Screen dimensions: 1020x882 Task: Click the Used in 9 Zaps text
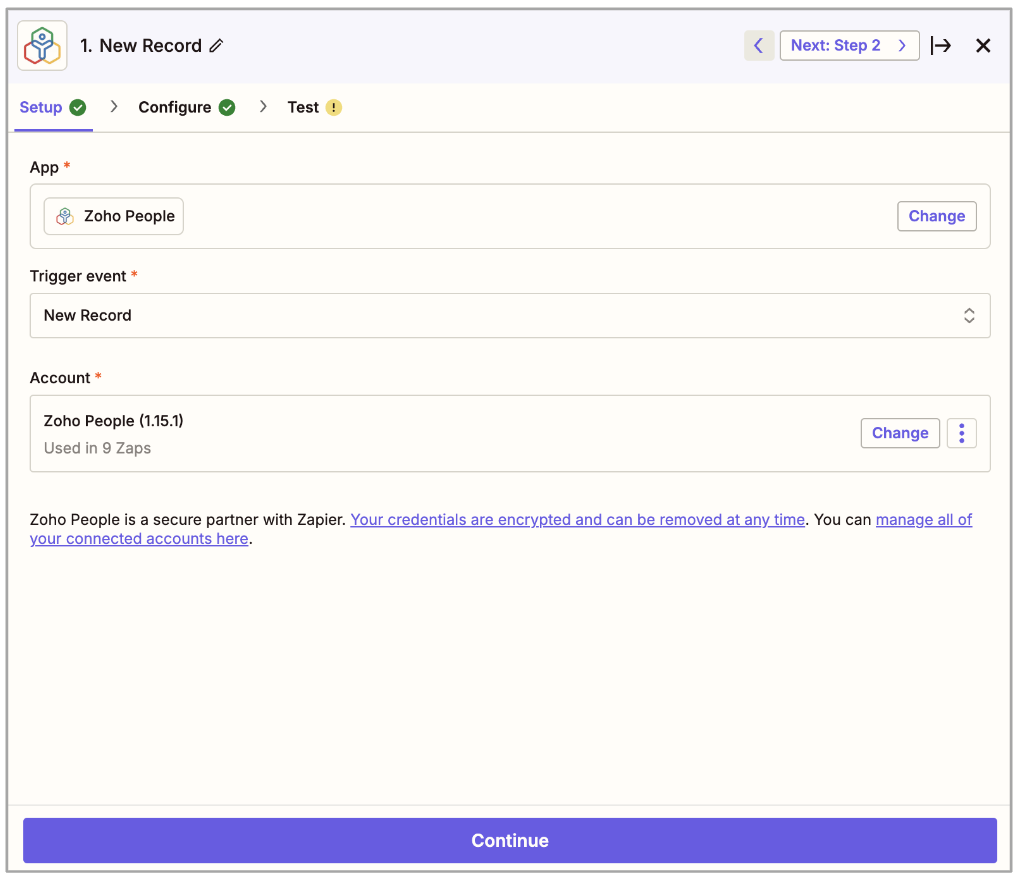98,448
